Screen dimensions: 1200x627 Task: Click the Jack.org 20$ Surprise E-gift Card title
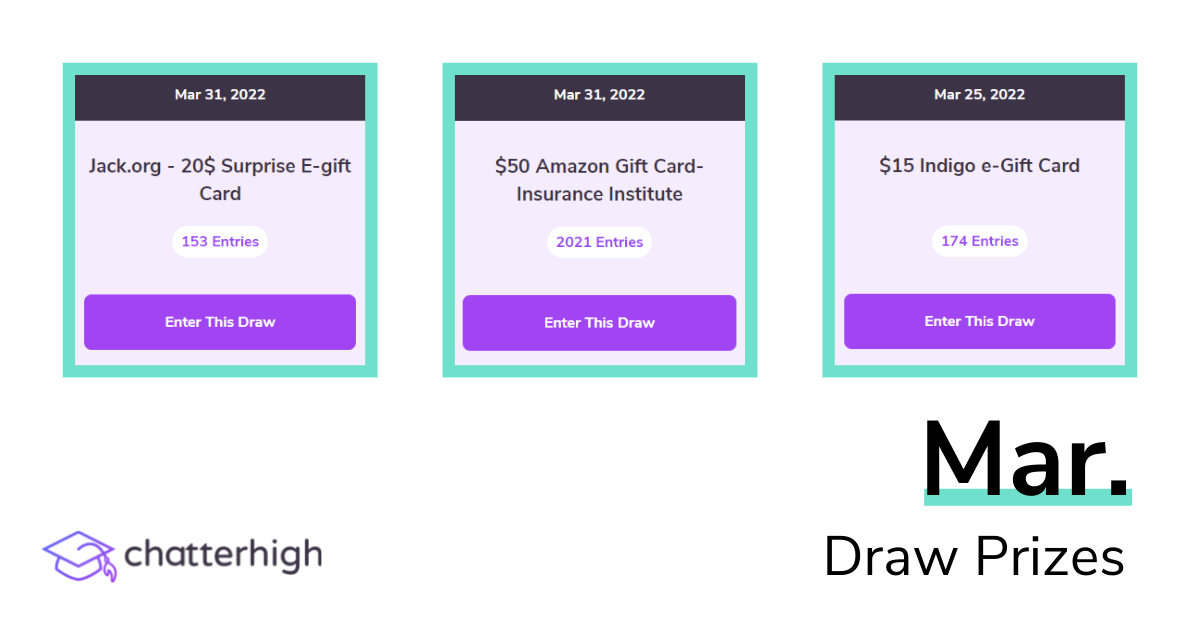click(x=220, y=179)
